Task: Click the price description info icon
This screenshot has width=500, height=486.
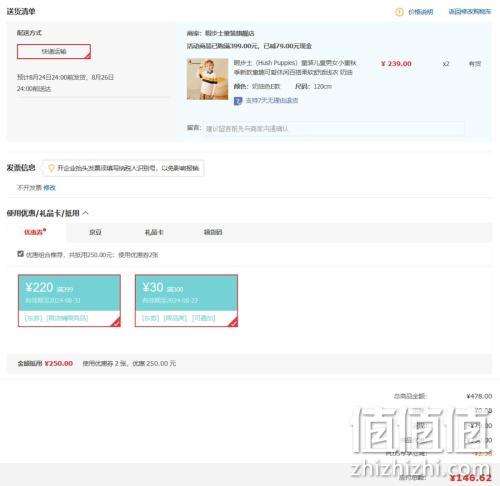Action: tap(399, 12)
